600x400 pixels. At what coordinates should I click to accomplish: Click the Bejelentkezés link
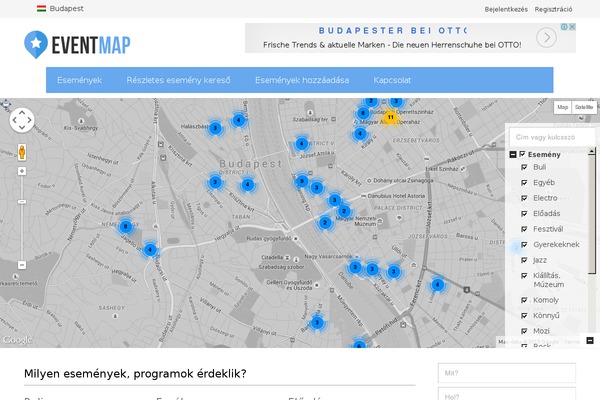point(506,9)
